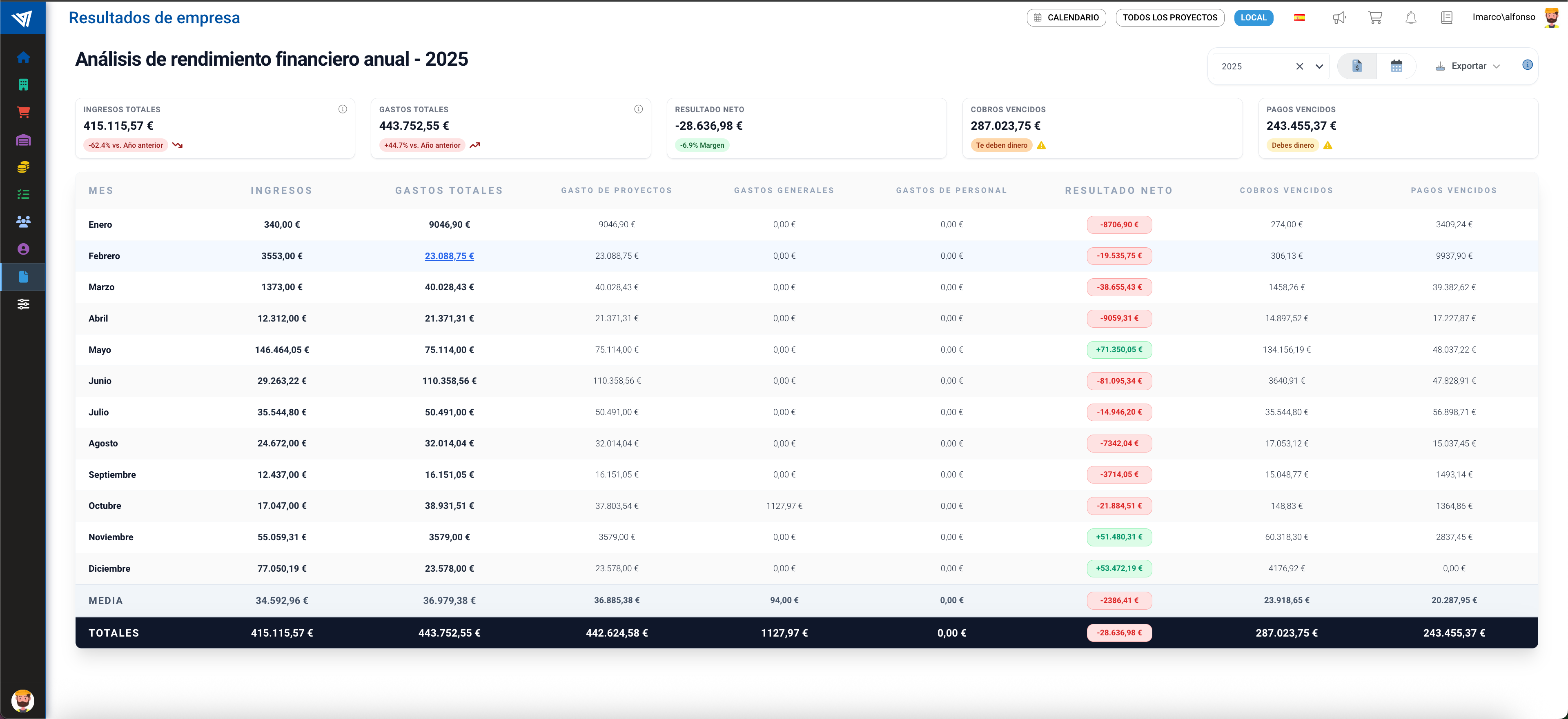
Task: Click the megaphone announcements icon
Action: [1339, 18]
